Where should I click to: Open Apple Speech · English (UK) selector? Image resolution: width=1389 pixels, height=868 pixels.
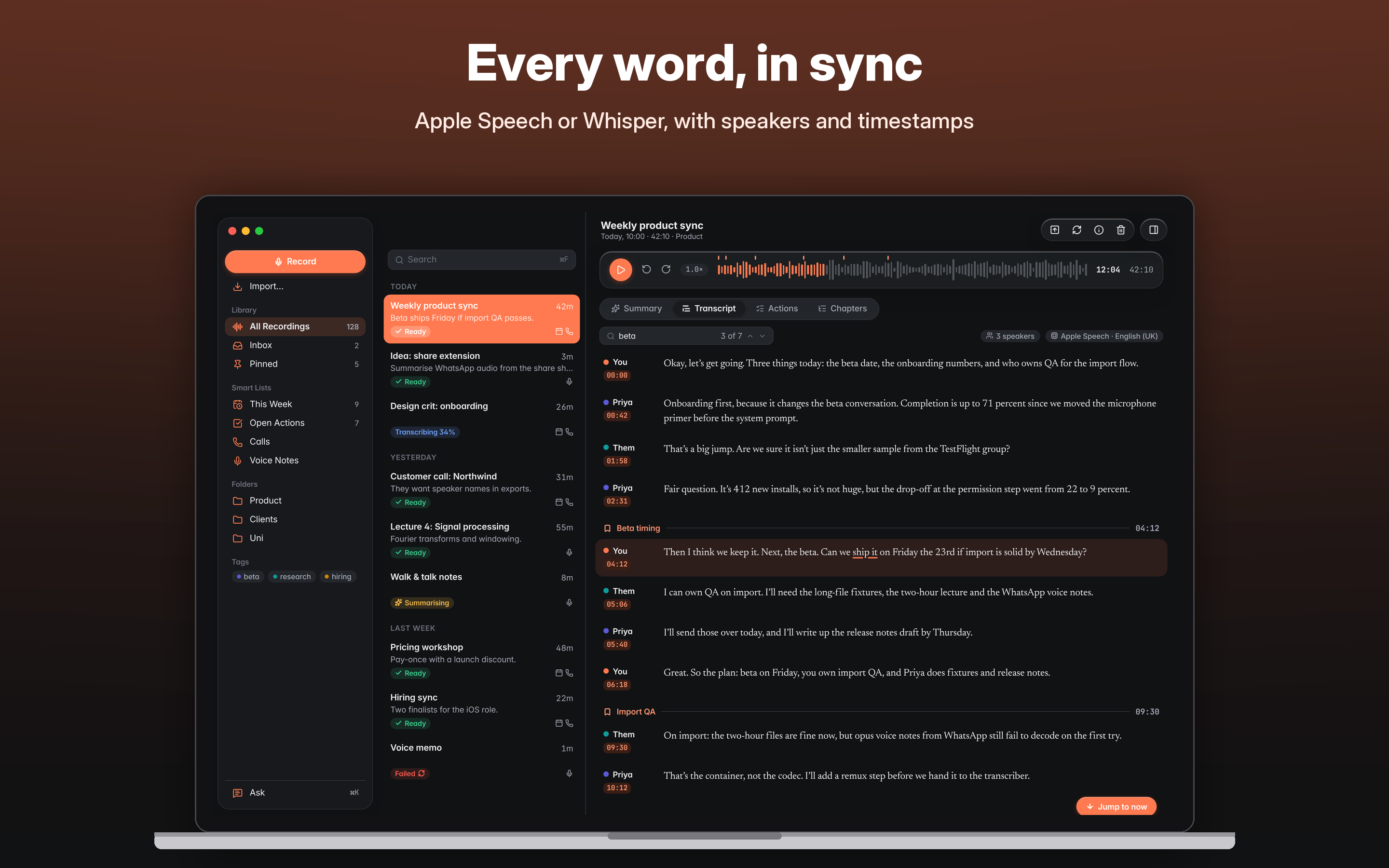pyautogui.click(x=1104, y=336)
